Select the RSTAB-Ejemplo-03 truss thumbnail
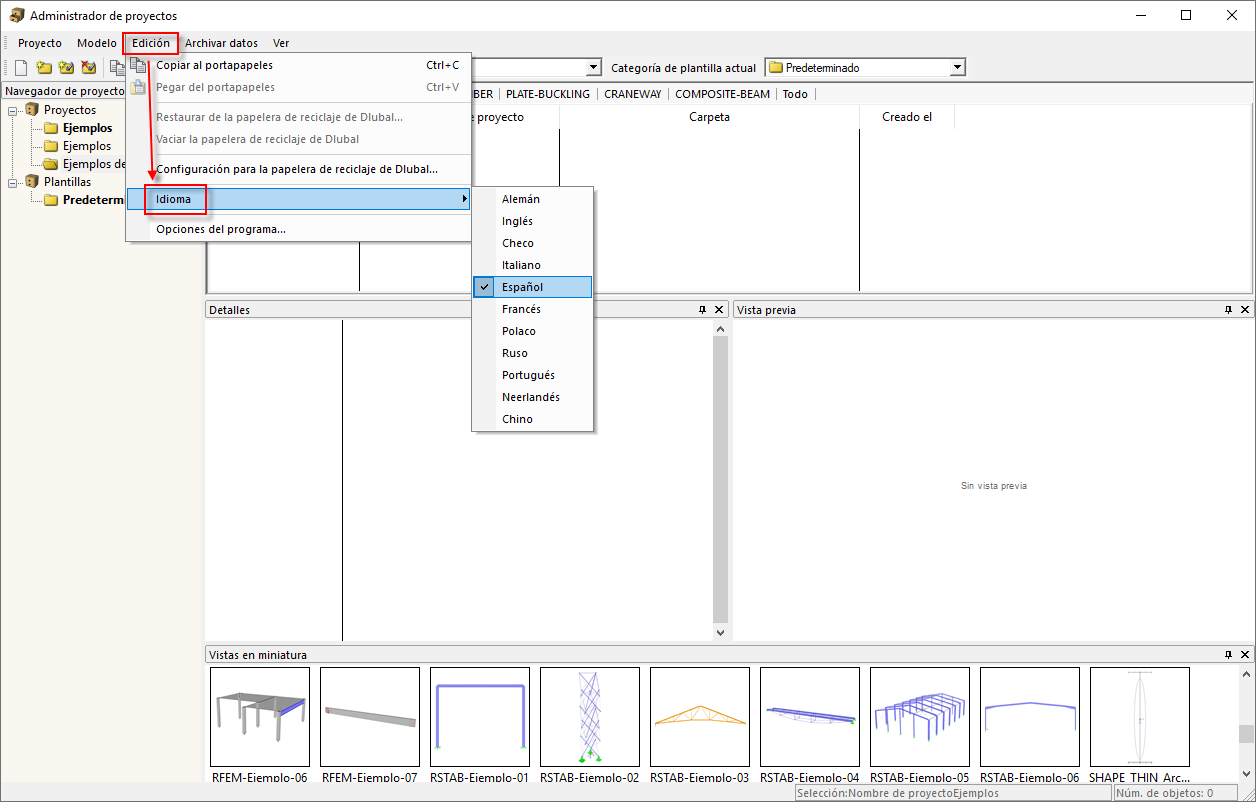1256x802 pixels. (x=700, y=717)
